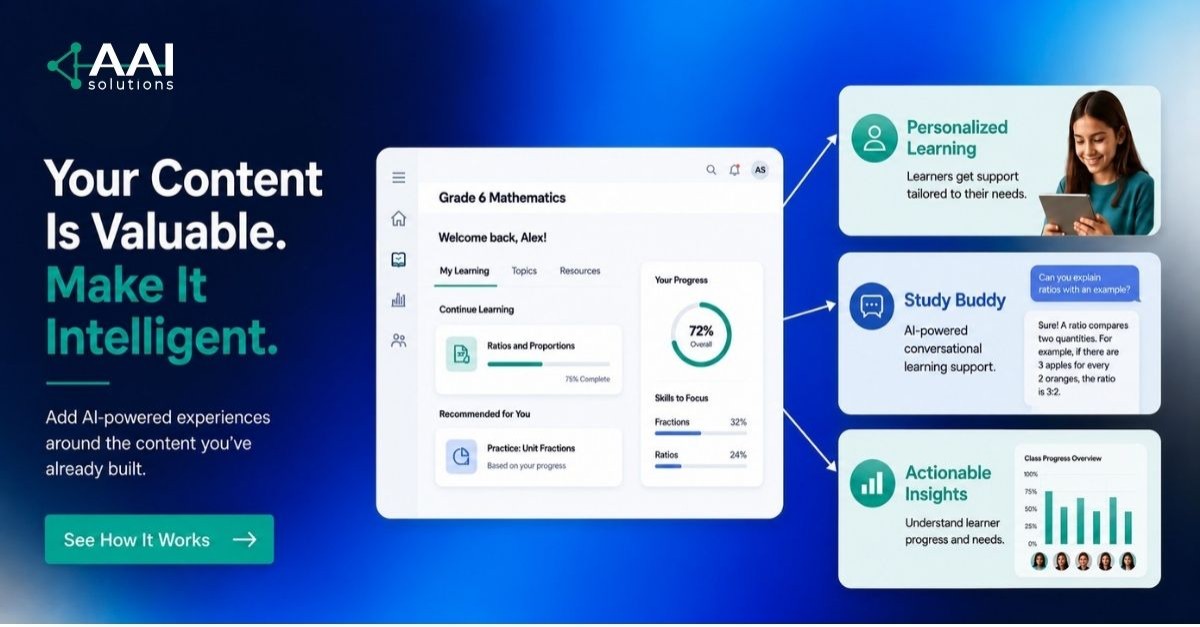Open the AS user avatar
1200x627 pixels.
click(760, 170)
